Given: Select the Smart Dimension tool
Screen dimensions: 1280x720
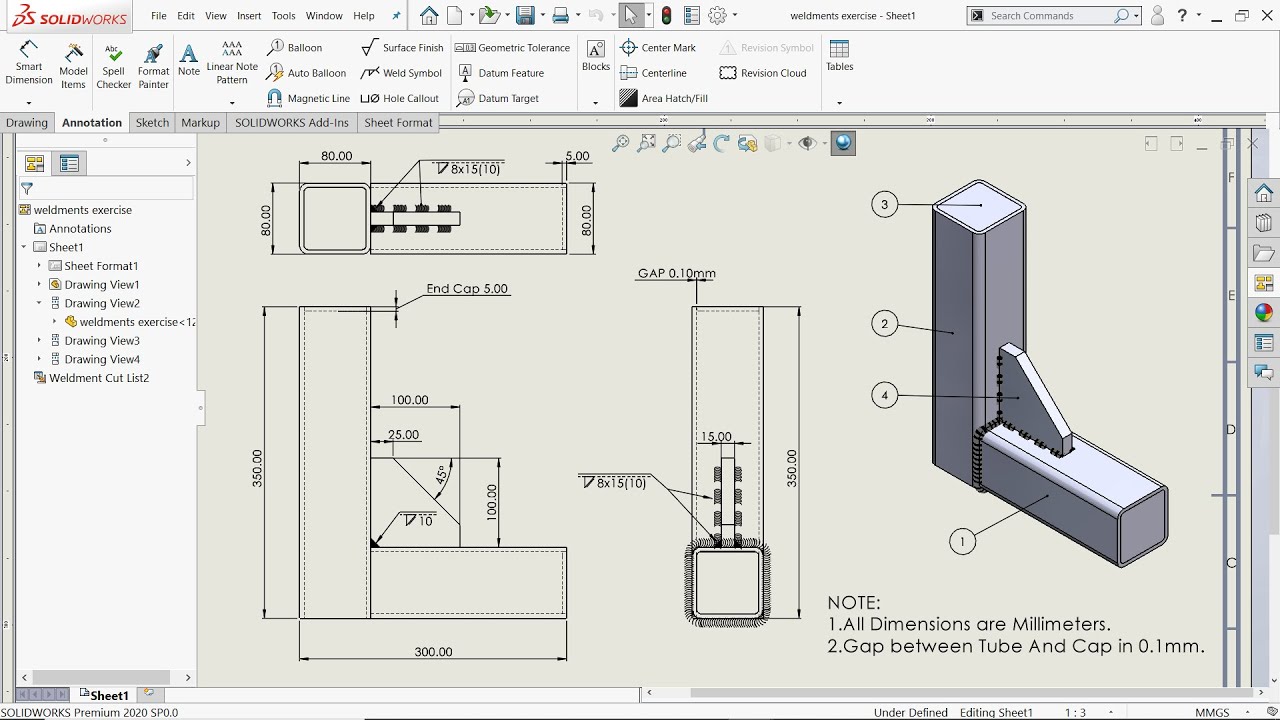Looking at the screenshot, I should coord(29,64).
